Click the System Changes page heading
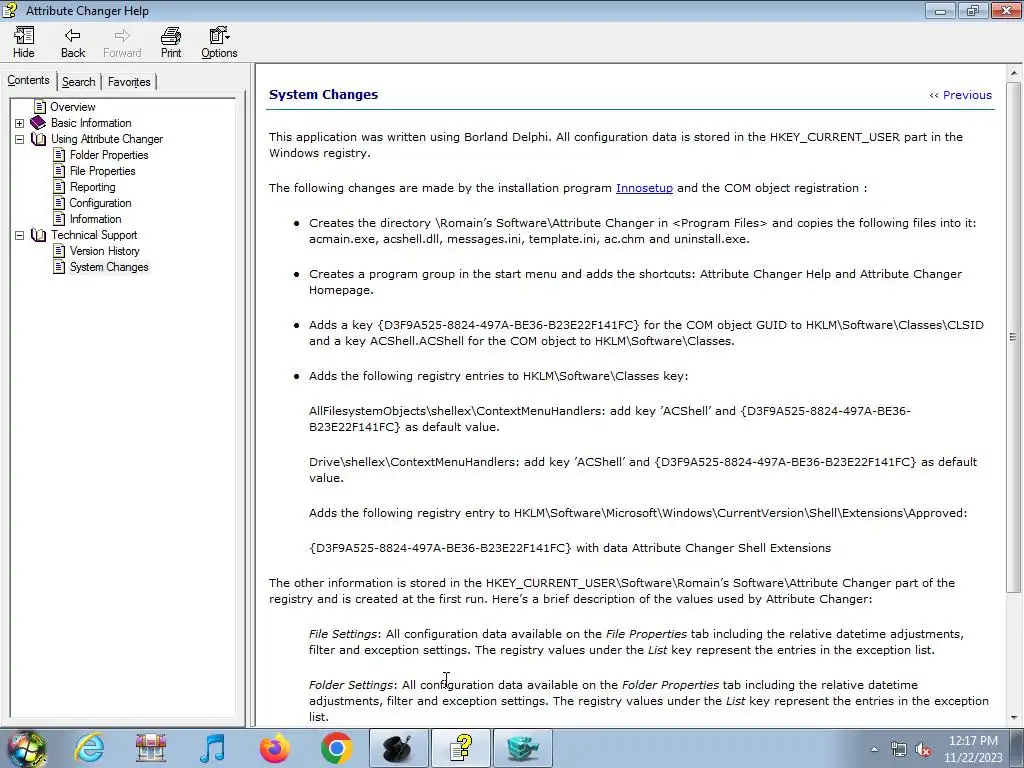The height and width of the screenshot is (768, 1024). (323, 95)
